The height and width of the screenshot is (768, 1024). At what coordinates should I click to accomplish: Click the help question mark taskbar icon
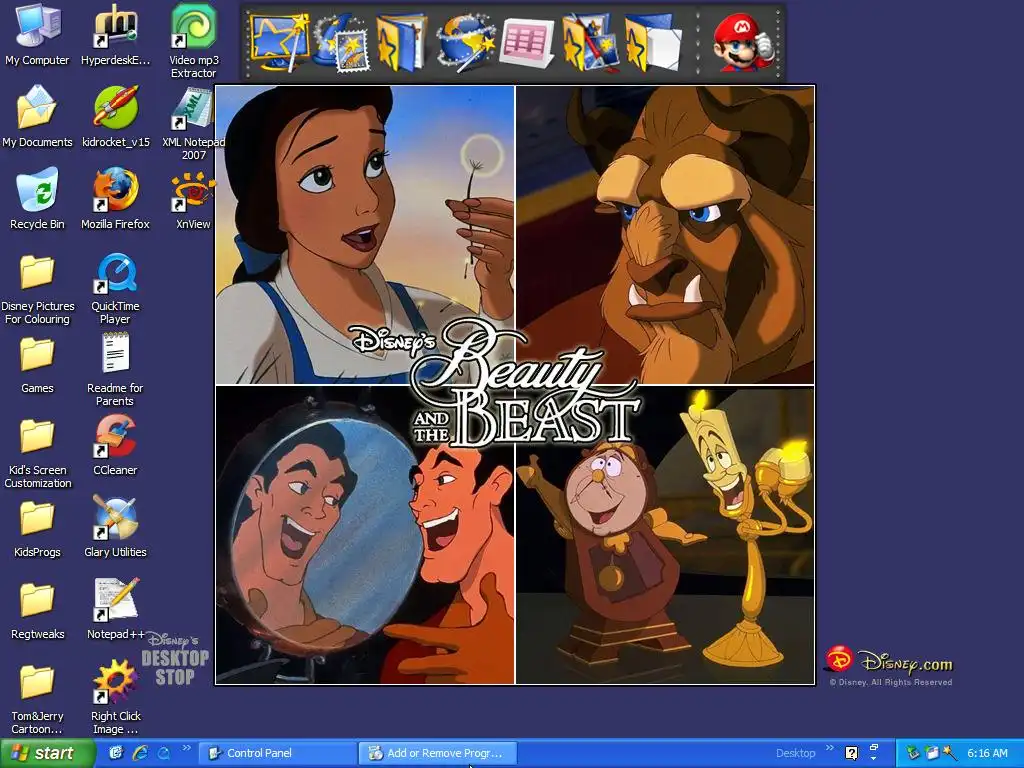pyautogui.click(x=852, y=753)
